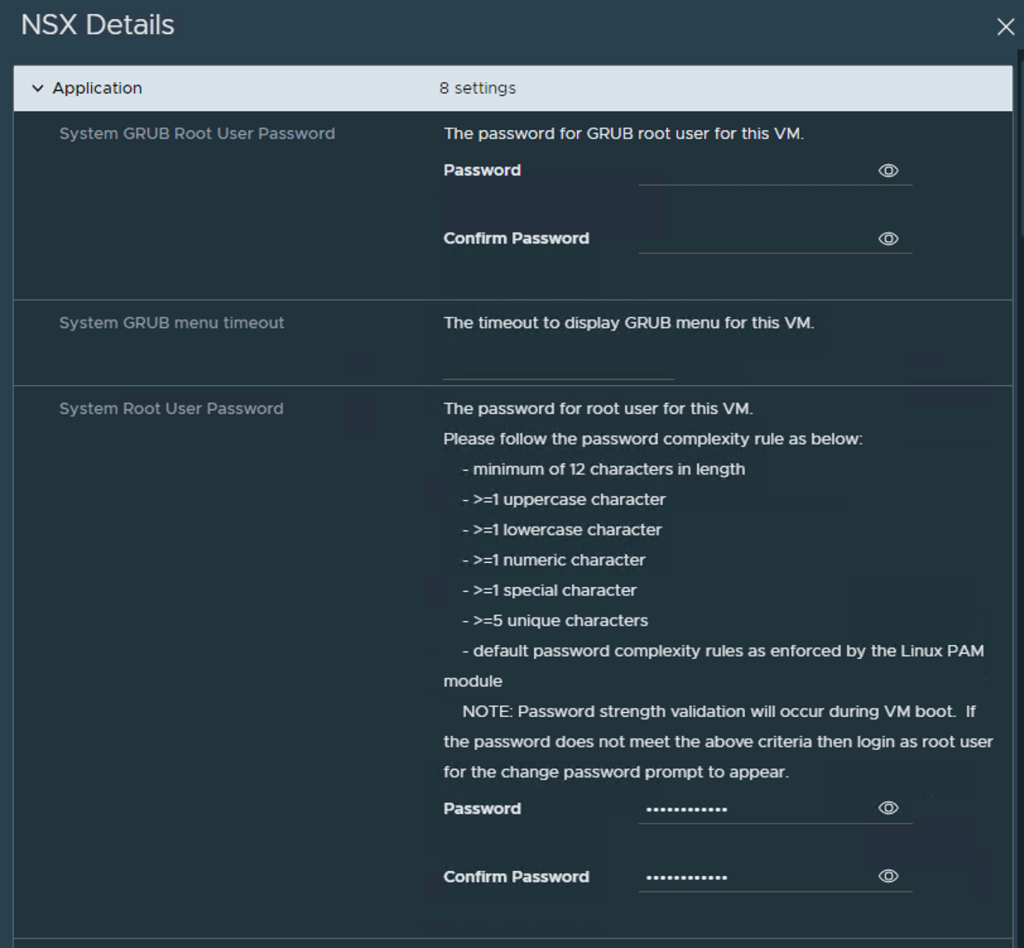Reveal the GRUB root Confirm Password entry
1024x948 pixels.
[x=888, y=239]
